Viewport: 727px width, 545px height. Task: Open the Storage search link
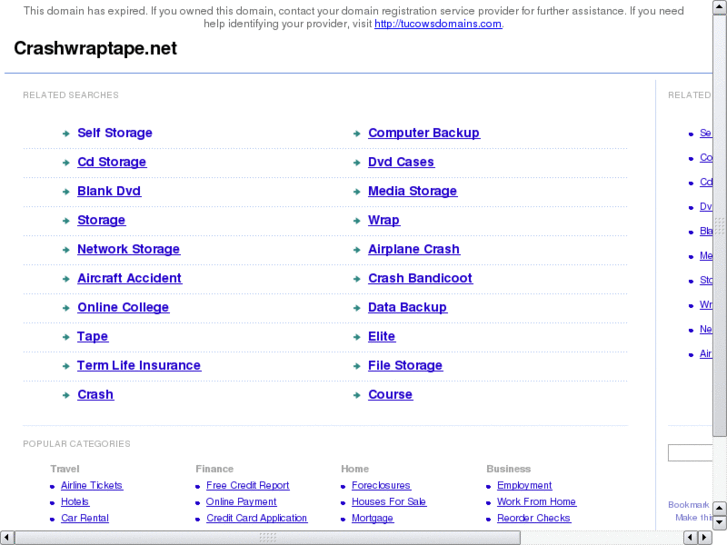(101, 220)
